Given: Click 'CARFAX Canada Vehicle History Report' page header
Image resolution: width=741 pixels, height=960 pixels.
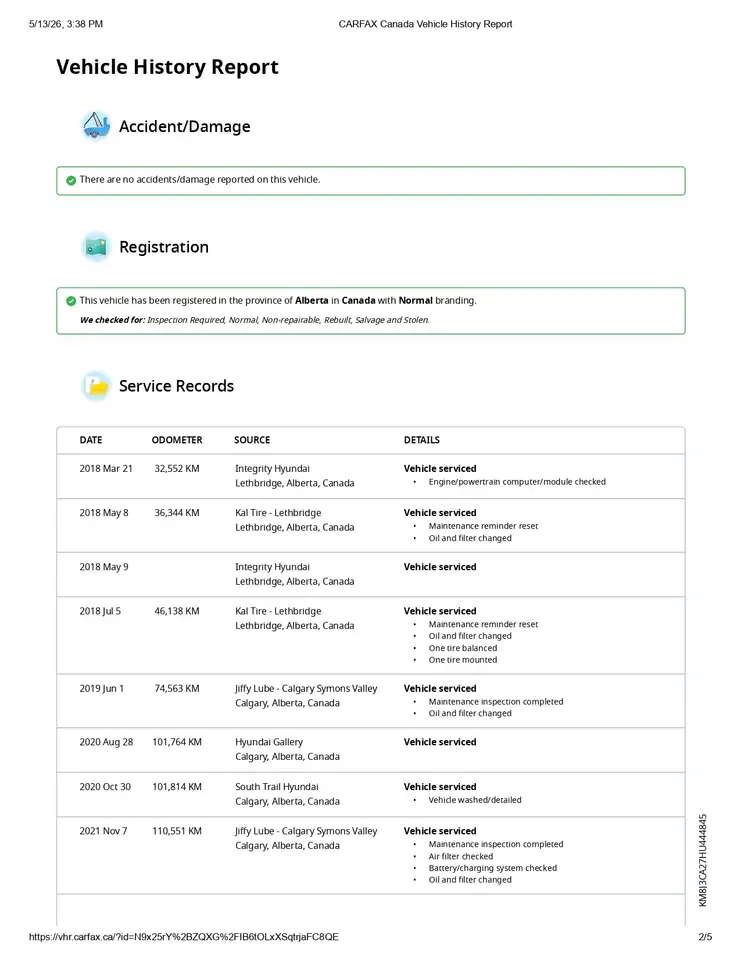Looking at the screenshot, I should (x=425, y=24).
